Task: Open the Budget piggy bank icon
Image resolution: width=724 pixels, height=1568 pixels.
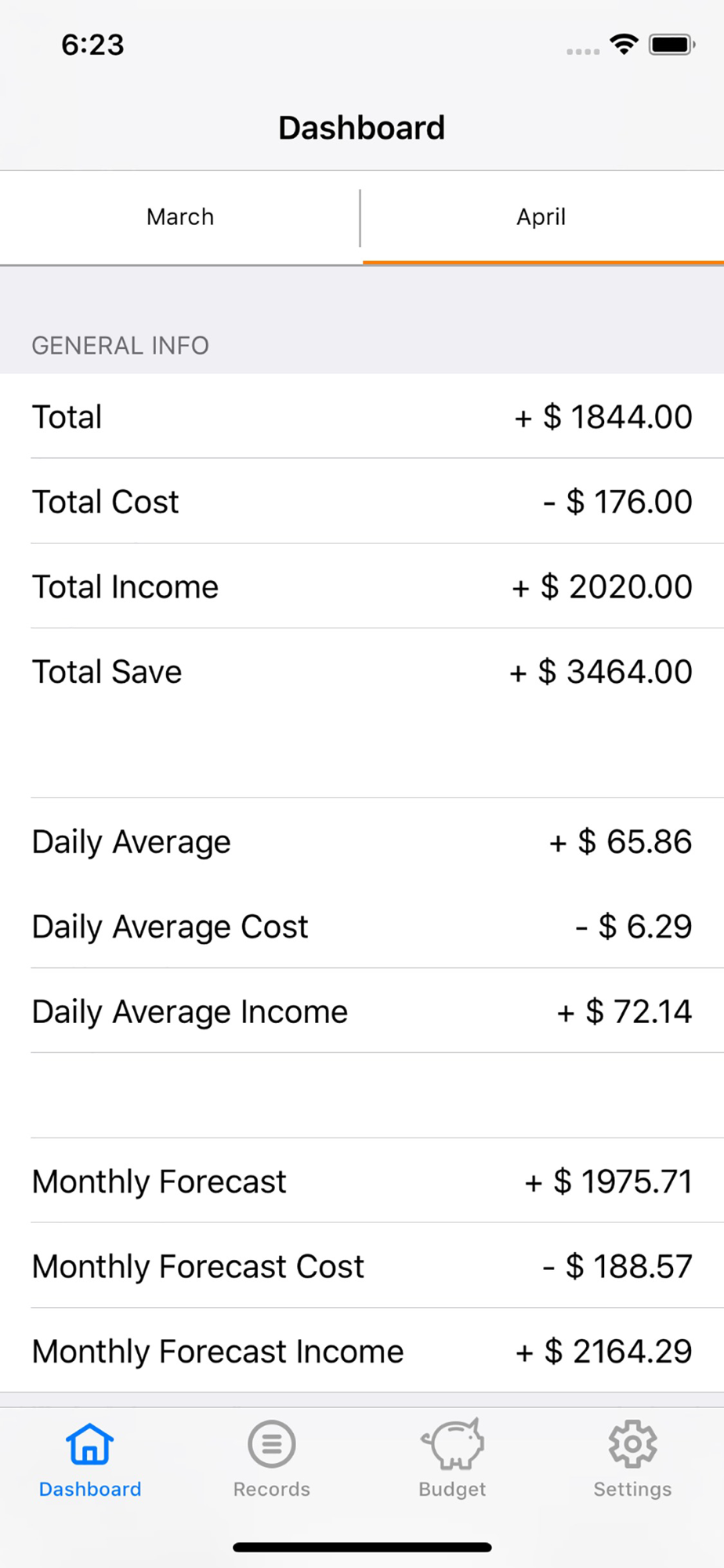Action: [x=452, y=1443]
